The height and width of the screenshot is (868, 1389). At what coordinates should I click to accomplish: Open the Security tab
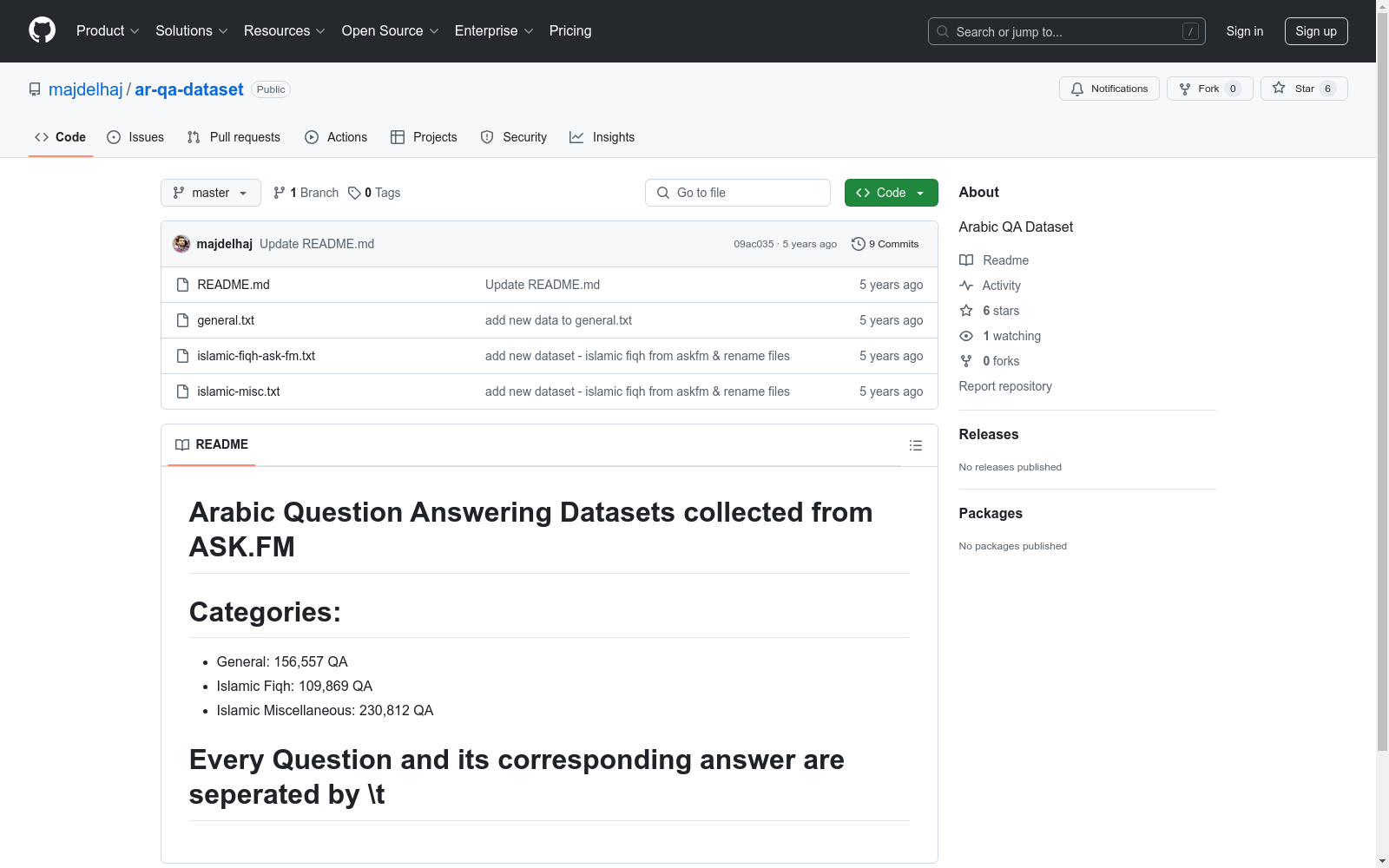pos(514,137)
